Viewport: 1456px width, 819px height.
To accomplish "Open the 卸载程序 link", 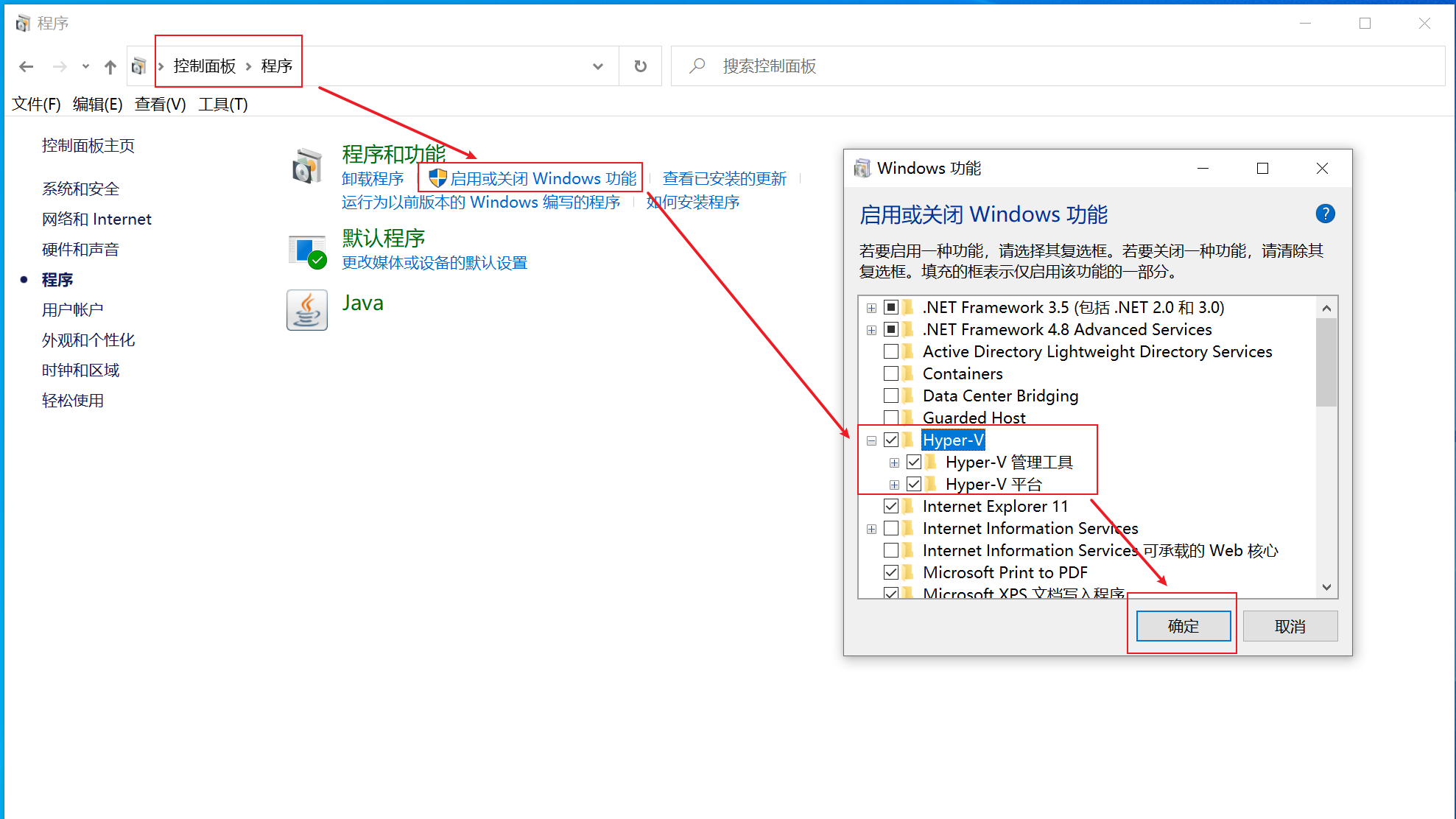I will coord(373,178).
